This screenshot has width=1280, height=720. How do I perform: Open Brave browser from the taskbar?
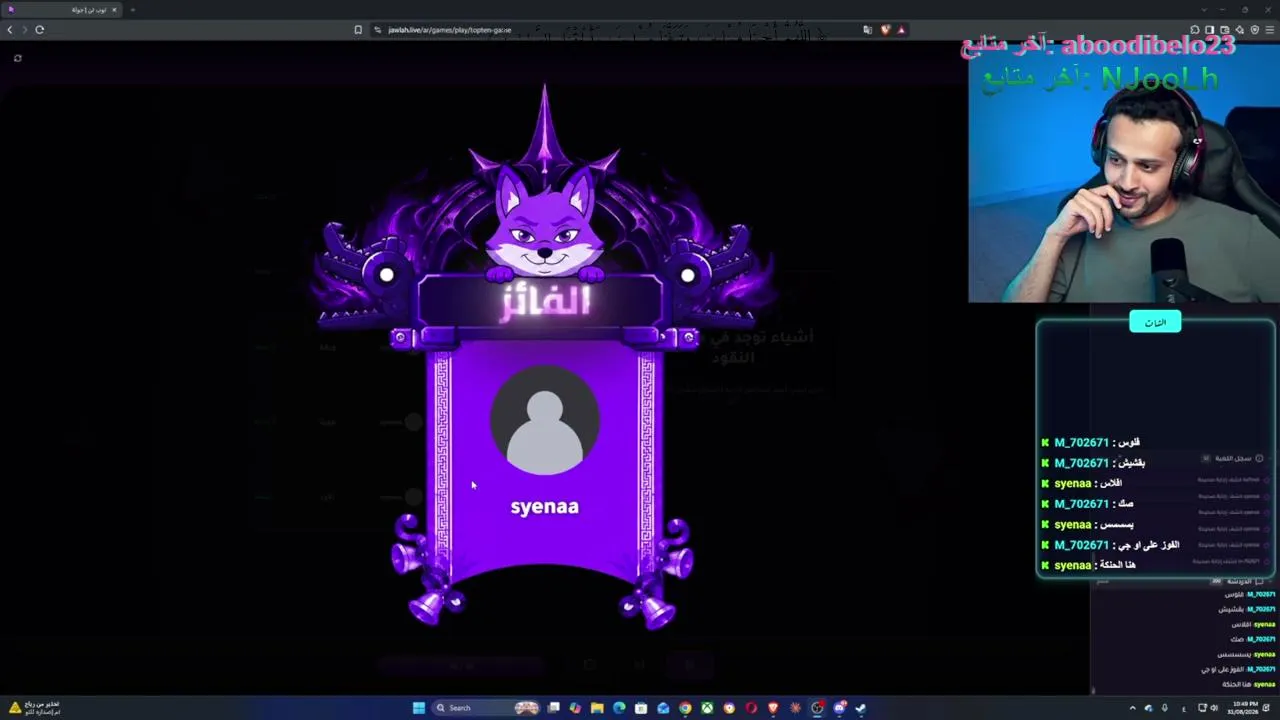773,708
